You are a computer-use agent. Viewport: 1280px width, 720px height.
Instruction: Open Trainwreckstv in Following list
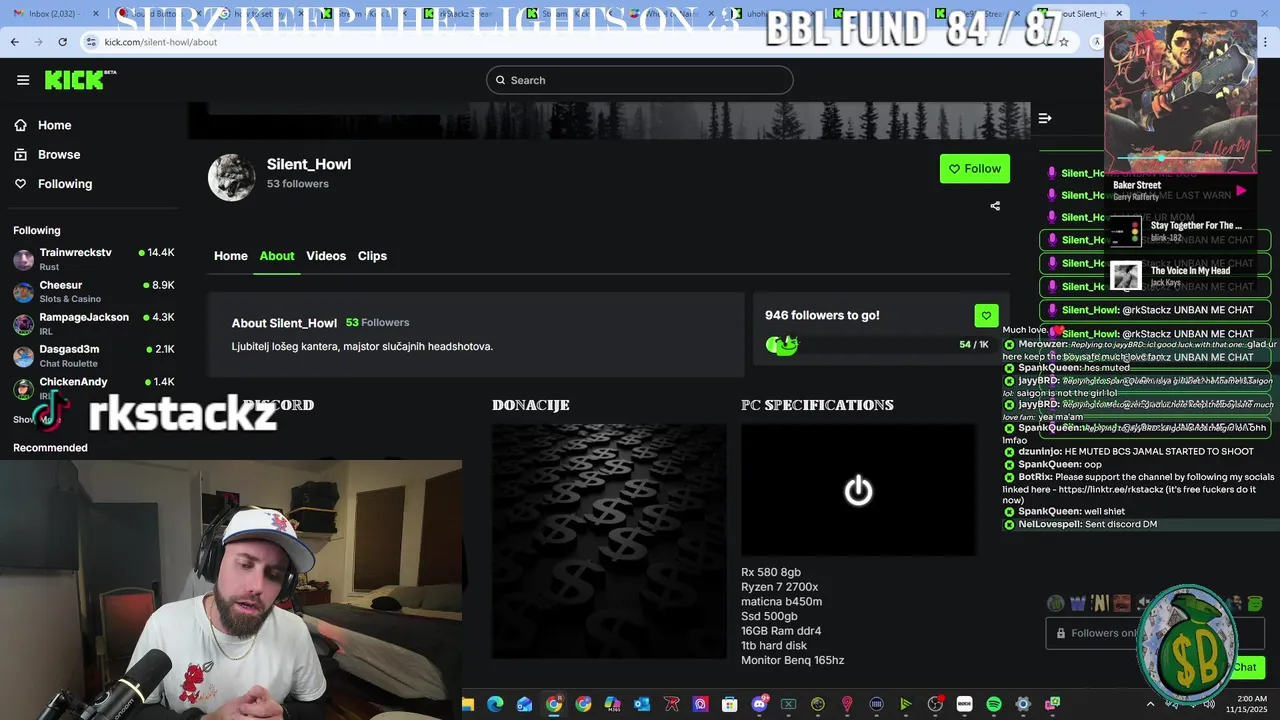(x=94, y=259)
